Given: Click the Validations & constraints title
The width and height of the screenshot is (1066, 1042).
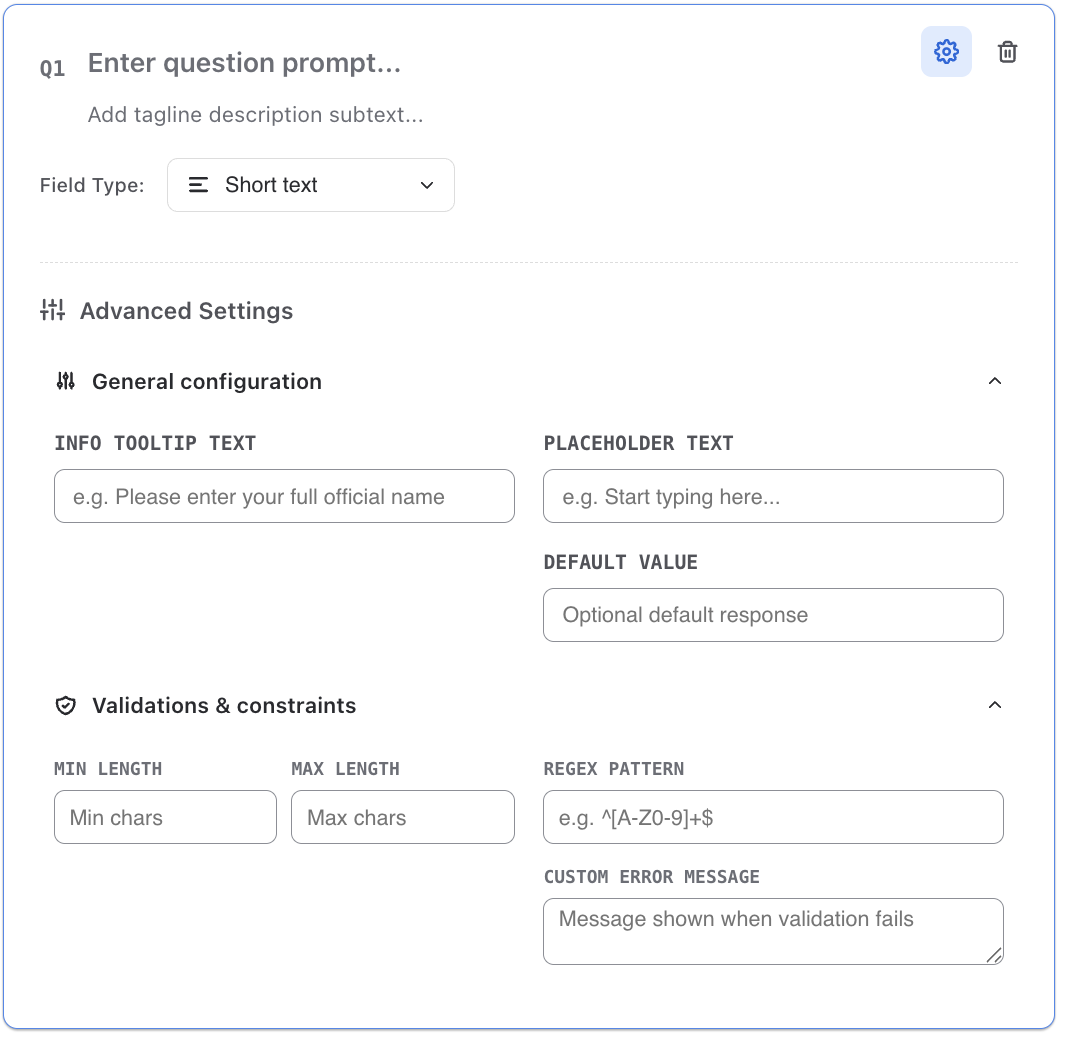Looking at the screenshot, I should coord(224,706).
